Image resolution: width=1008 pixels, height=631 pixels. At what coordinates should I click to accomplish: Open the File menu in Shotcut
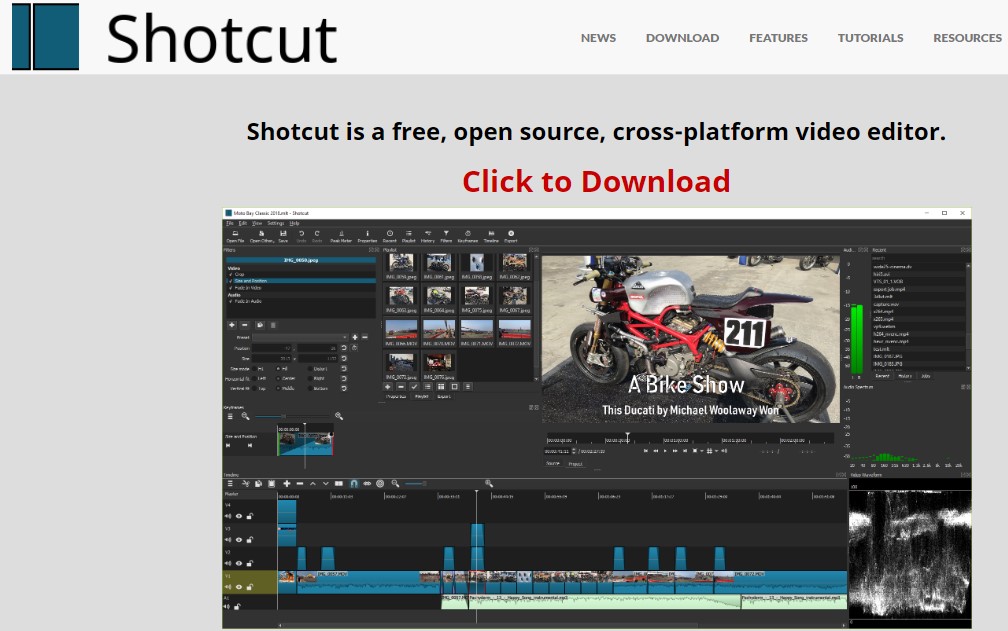coord(230,223)
